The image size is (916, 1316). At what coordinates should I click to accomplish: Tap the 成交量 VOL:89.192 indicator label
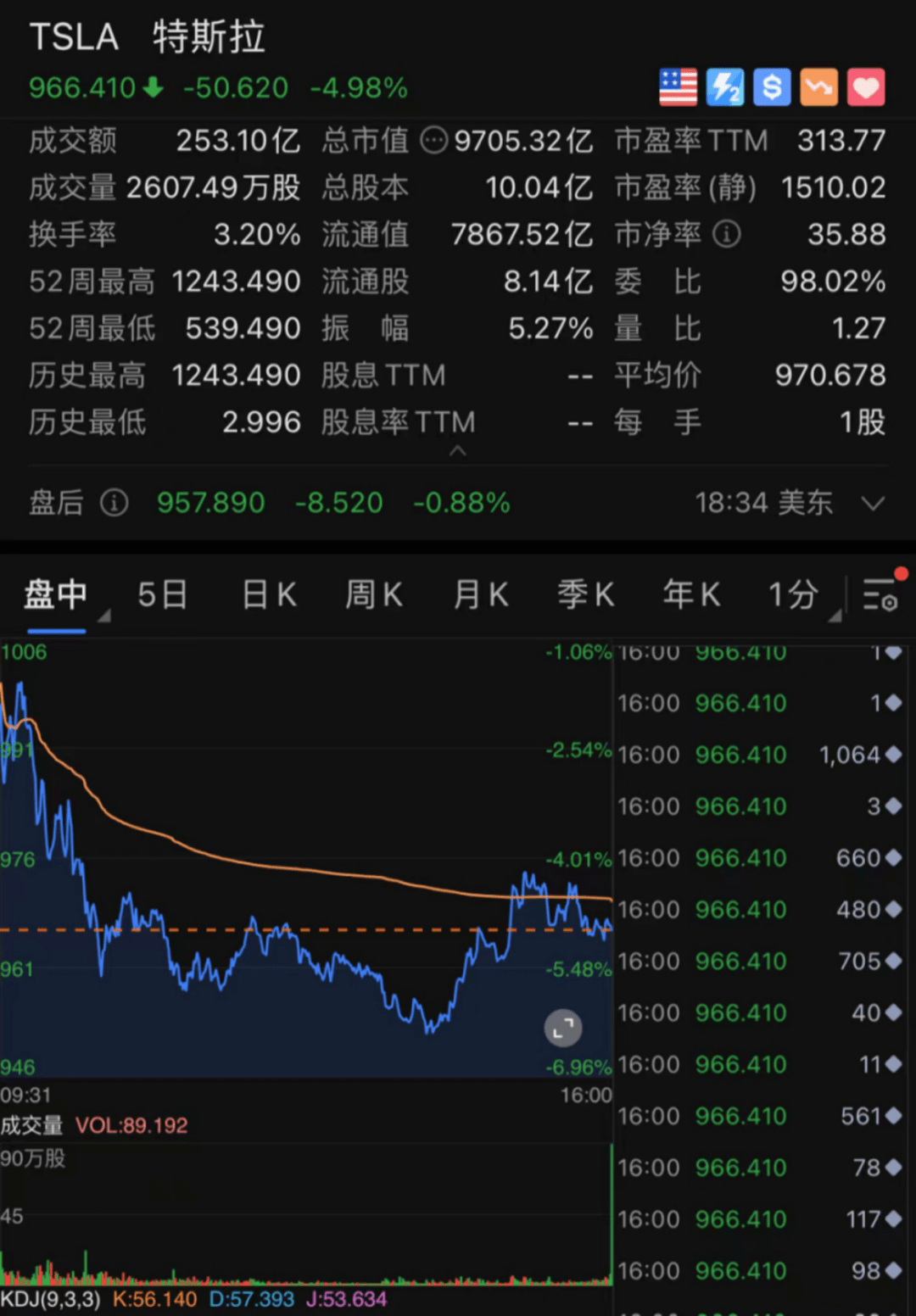pos(94,1125)
